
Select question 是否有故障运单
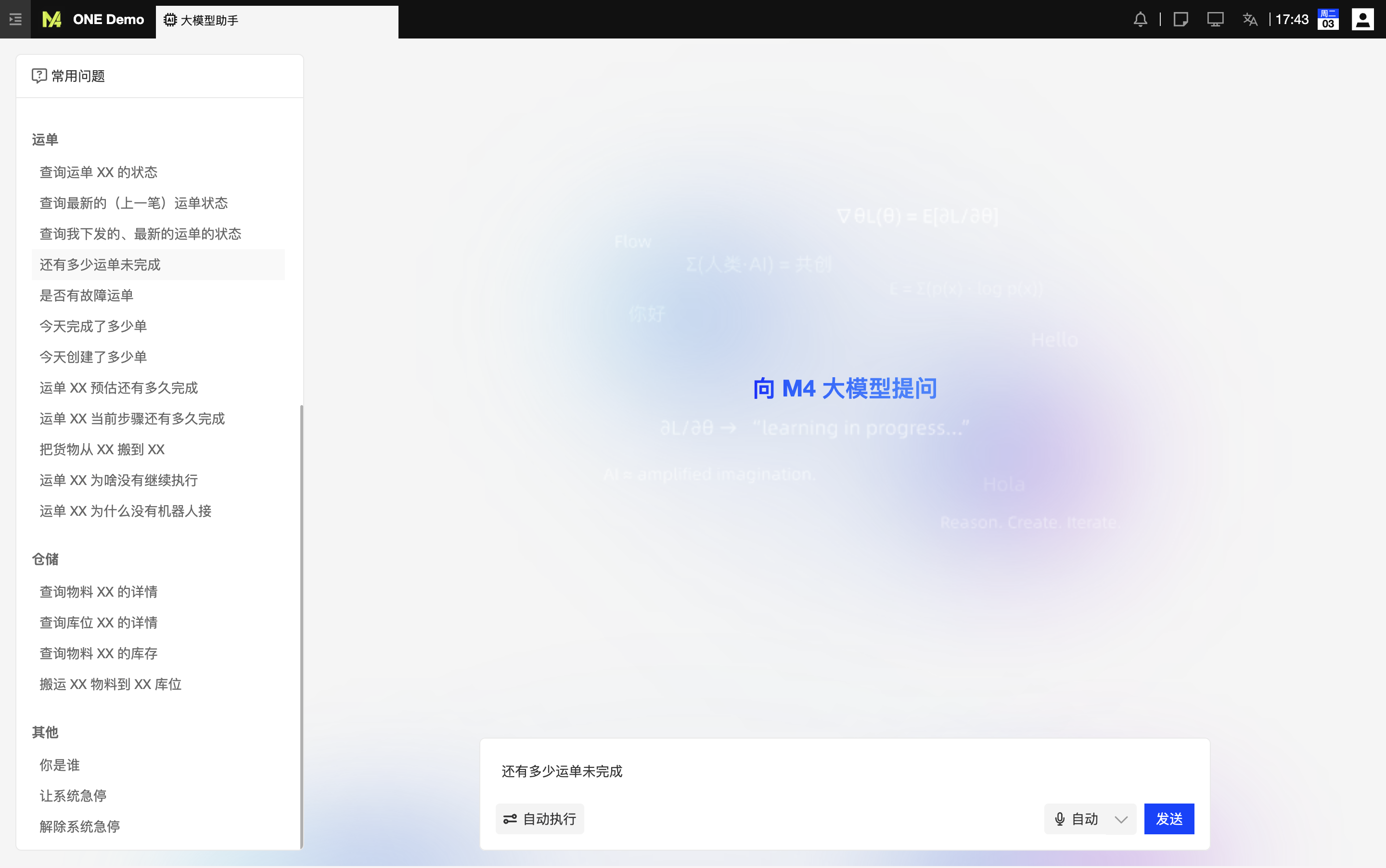coord(86,295)
